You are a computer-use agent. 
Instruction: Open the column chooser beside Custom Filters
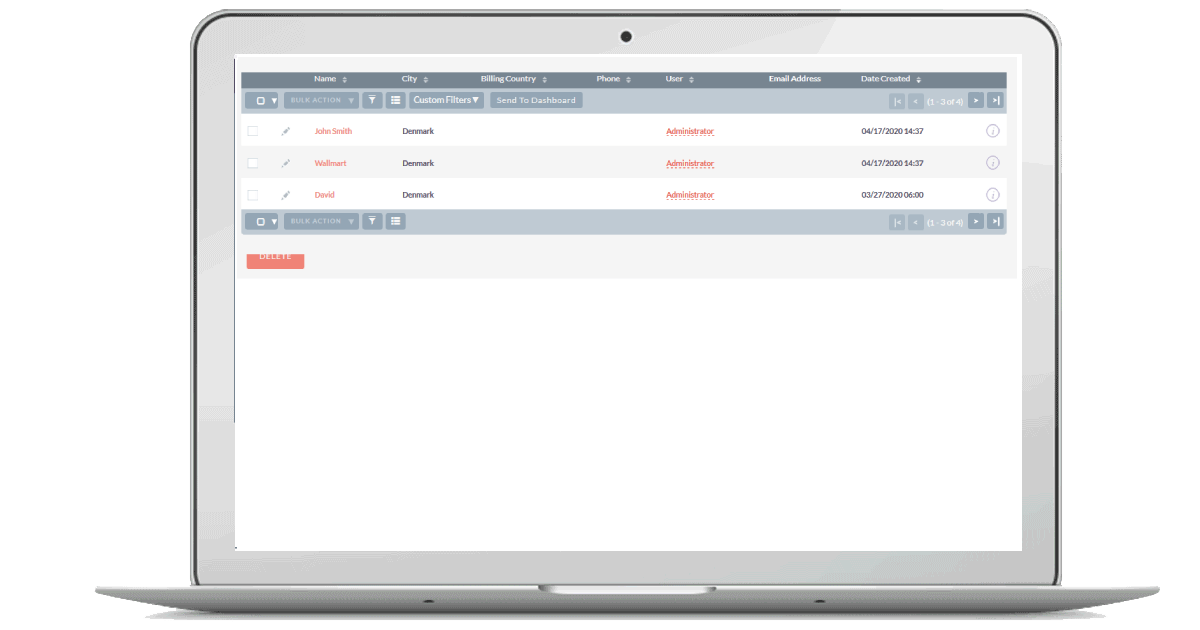(396, 100)
